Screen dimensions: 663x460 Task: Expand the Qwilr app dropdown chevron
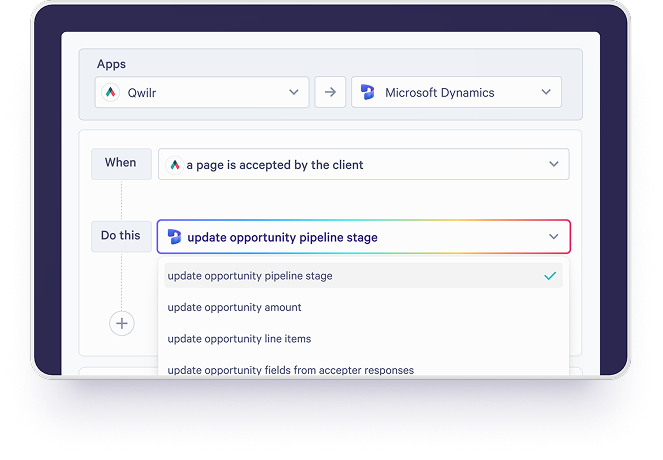pos(294,92)
